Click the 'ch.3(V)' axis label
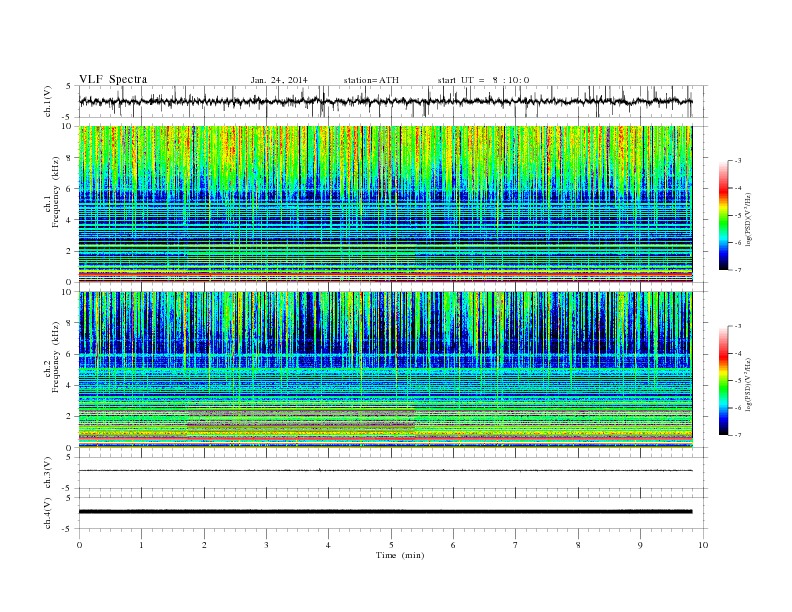 tap(48, 473)
